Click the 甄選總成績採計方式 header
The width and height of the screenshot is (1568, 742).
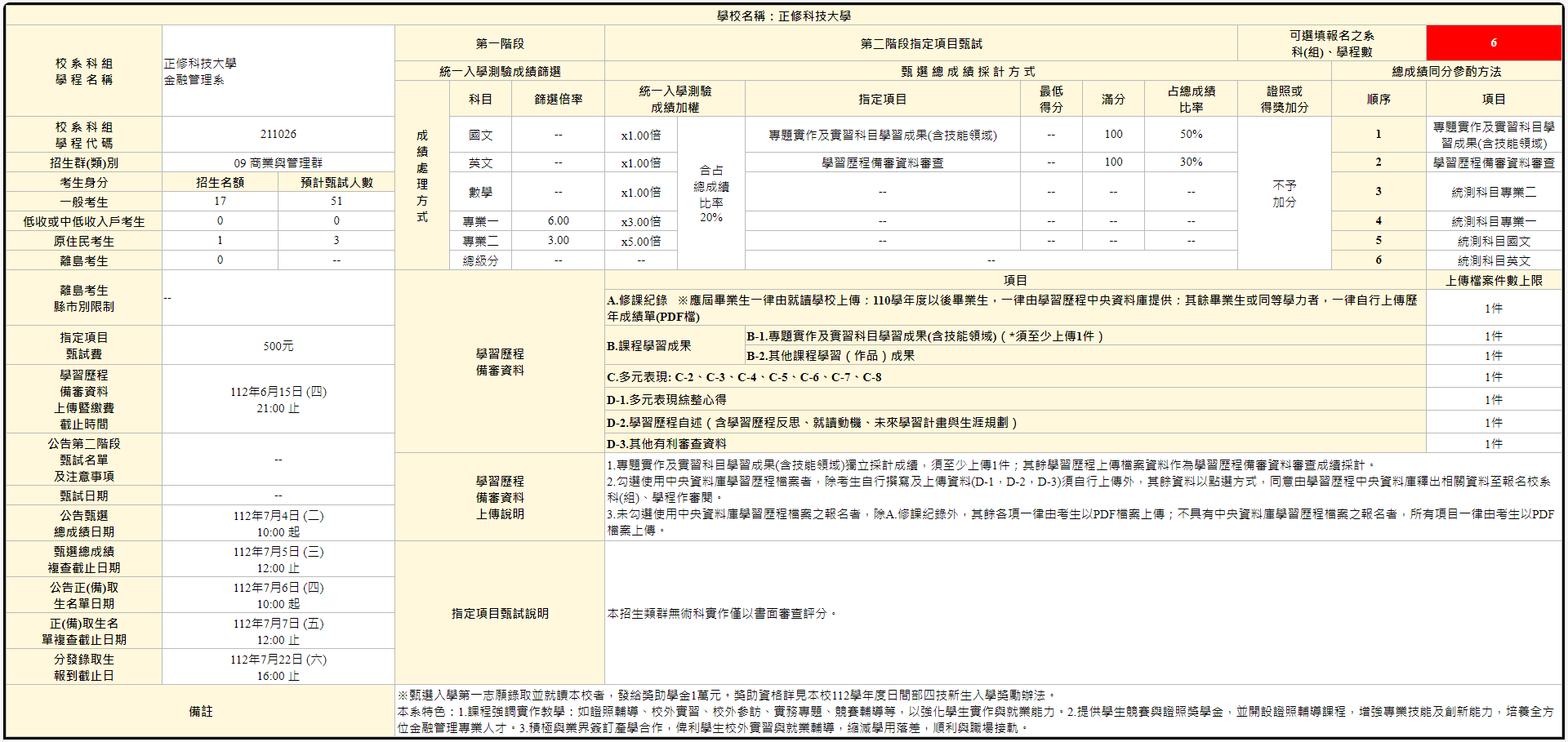968,71
